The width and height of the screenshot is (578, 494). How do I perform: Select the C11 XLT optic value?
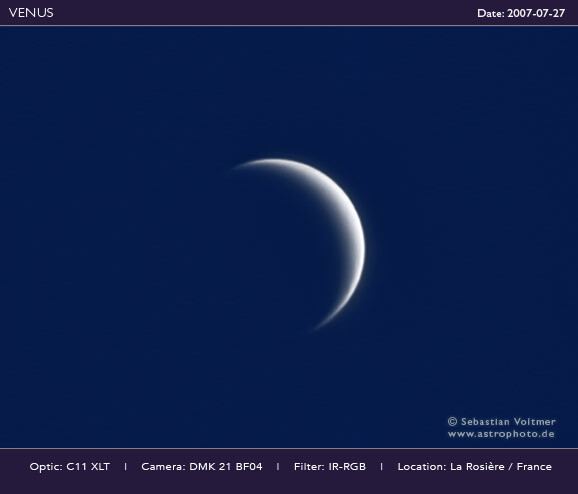[x=88, y=467]
